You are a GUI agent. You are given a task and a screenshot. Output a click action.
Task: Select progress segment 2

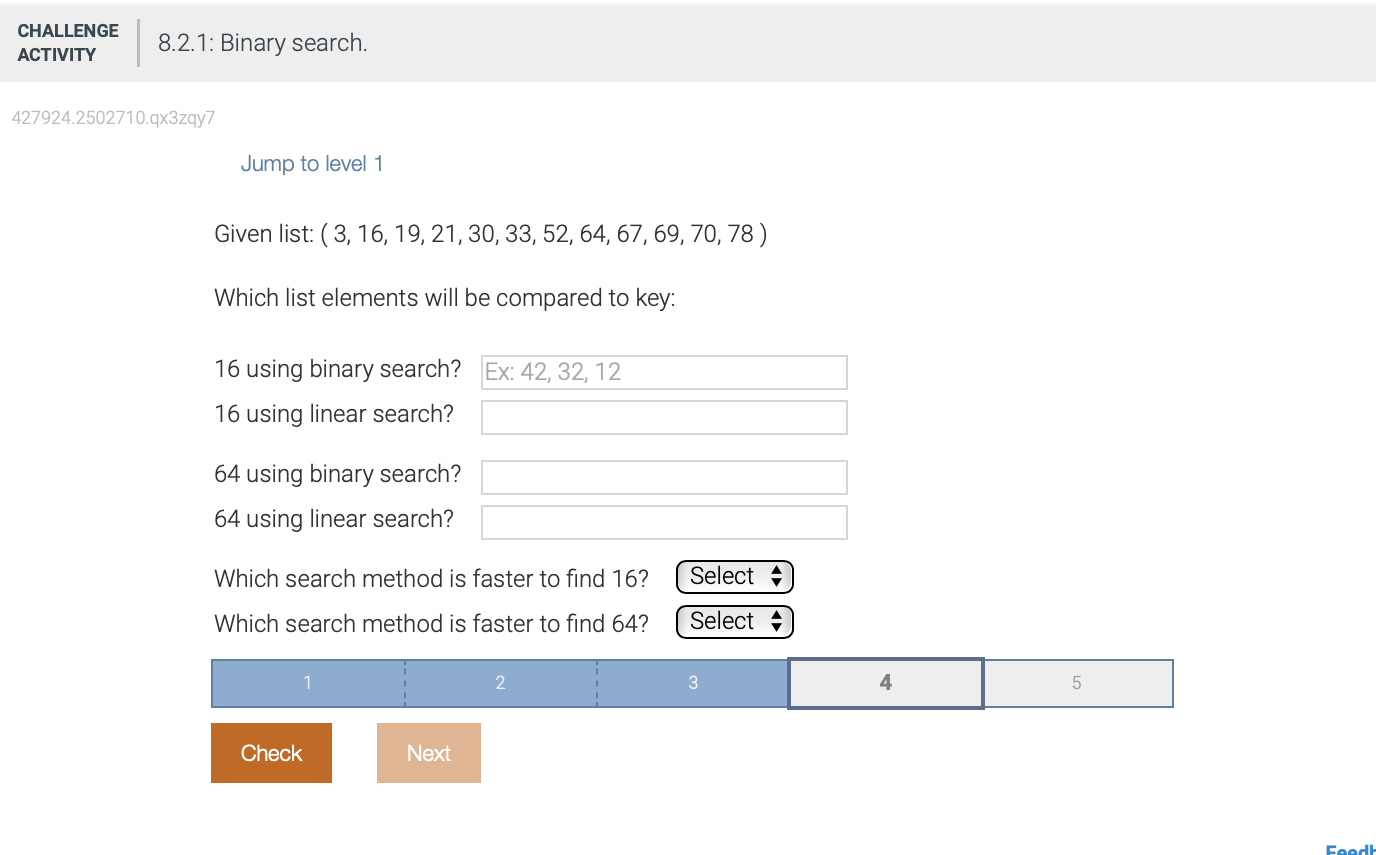pyautogui.click(x=500, y=683)
